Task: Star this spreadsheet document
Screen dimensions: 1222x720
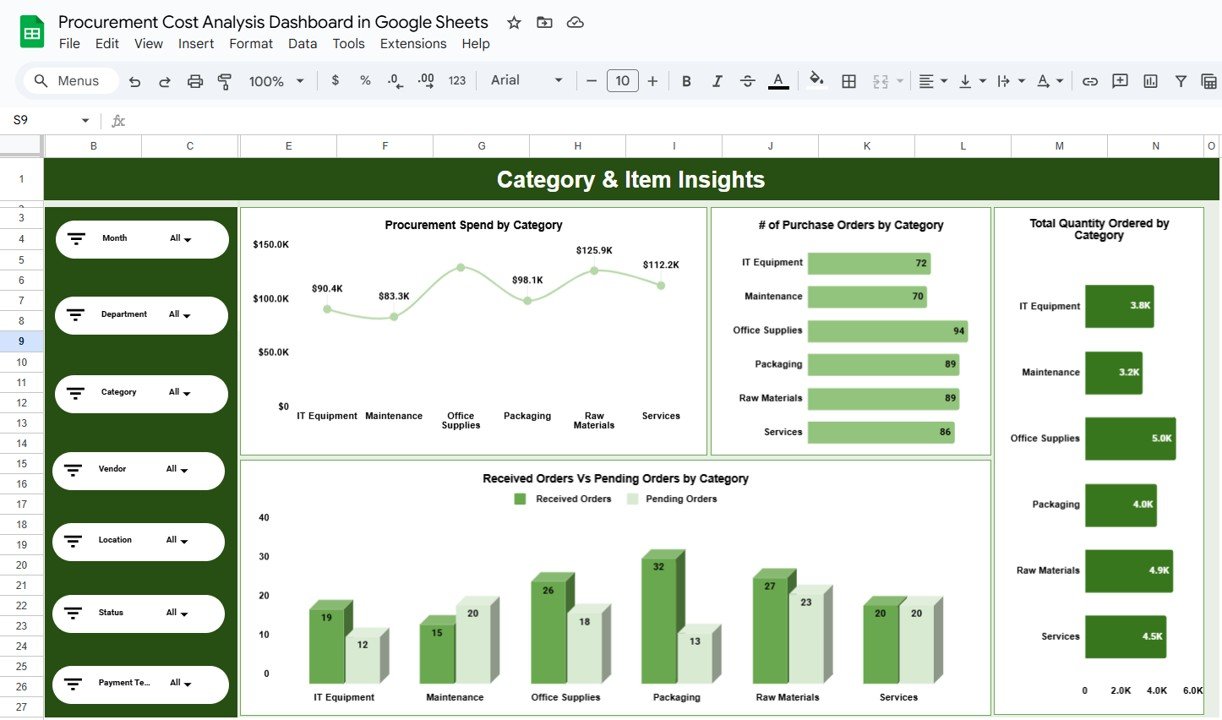Action: click(x=514, y=22)
